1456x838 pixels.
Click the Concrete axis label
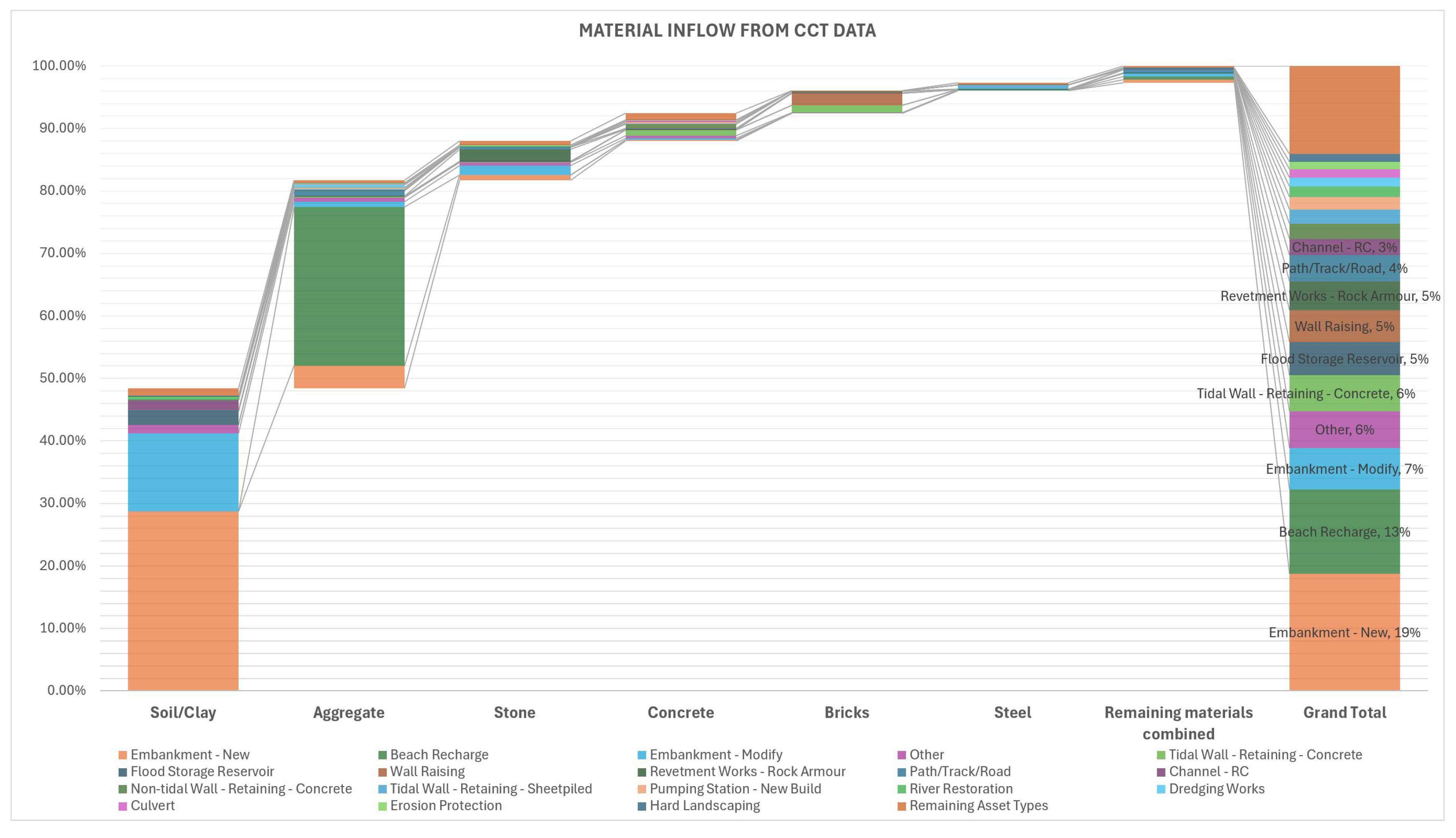coord(680,712)
